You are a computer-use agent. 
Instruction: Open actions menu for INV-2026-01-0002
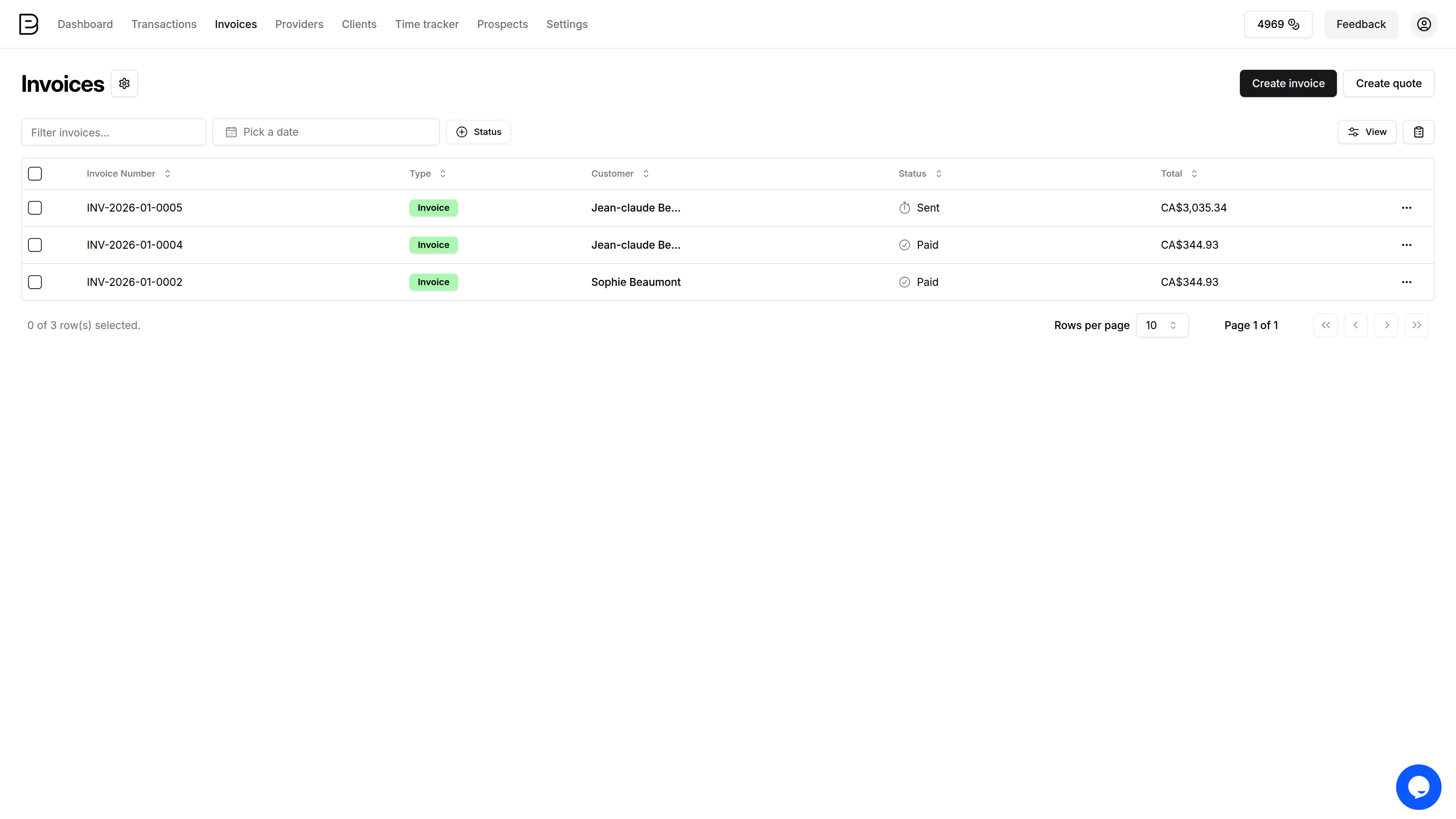[x=1406, y=282]
